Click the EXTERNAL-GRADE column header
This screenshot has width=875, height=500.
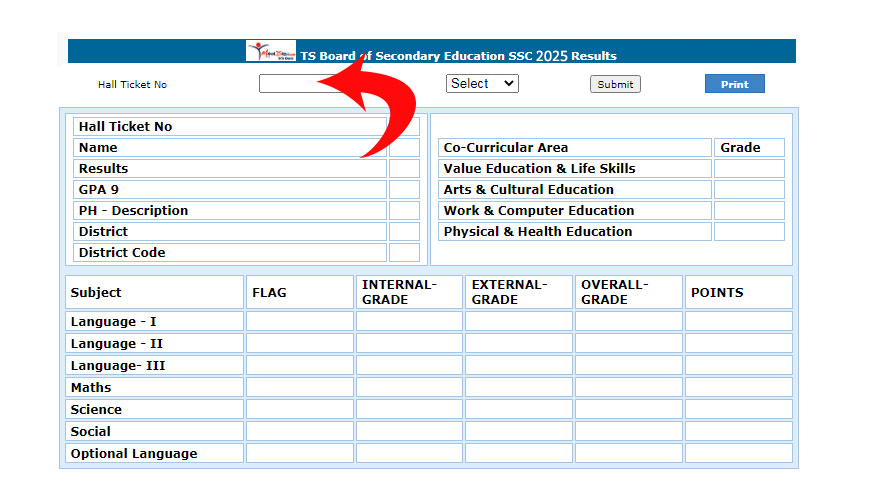[519, 292]
